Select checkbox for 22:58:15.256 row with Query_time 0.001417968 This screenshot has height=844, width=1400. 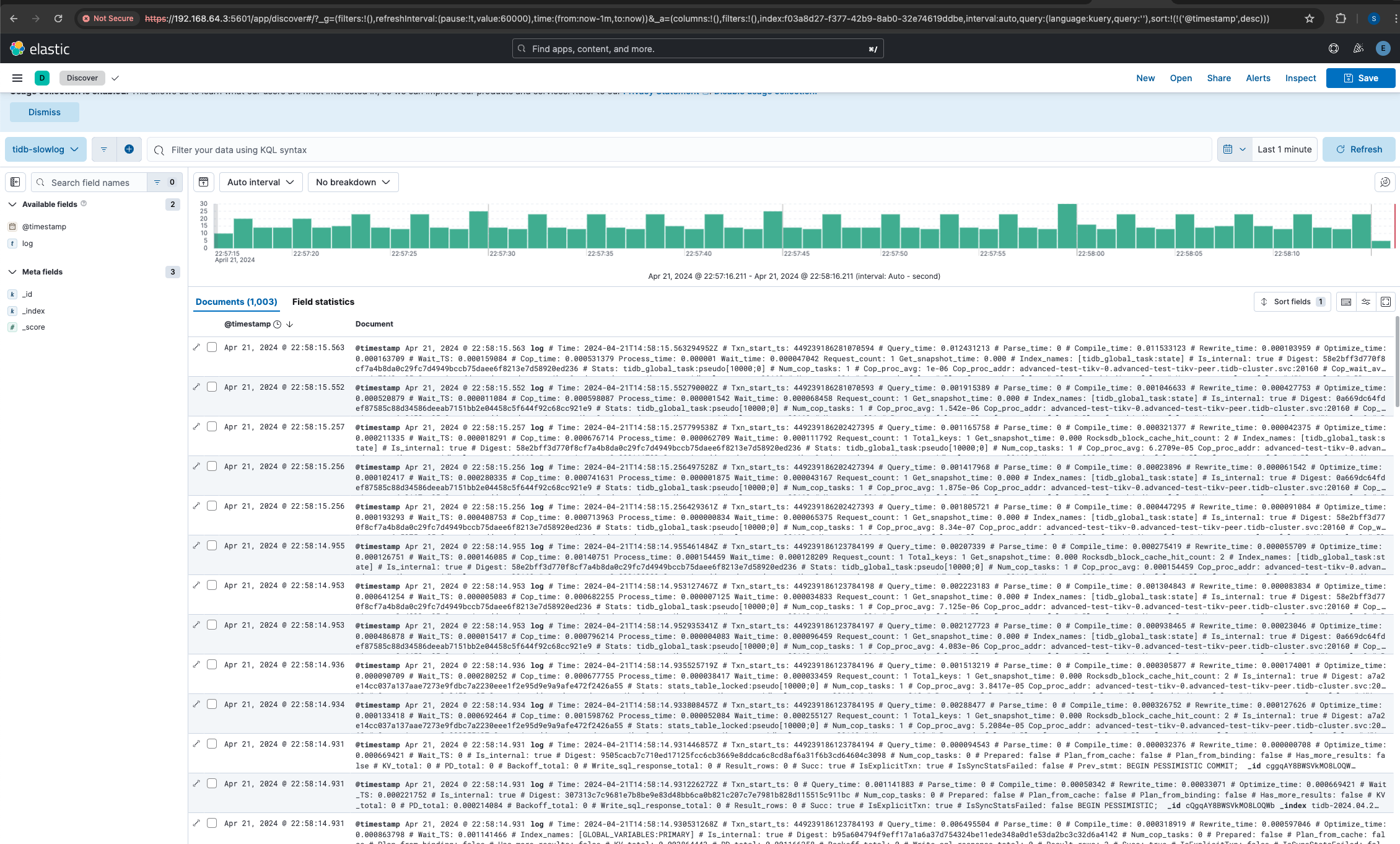pyautogui.click(x=212, y=466)
